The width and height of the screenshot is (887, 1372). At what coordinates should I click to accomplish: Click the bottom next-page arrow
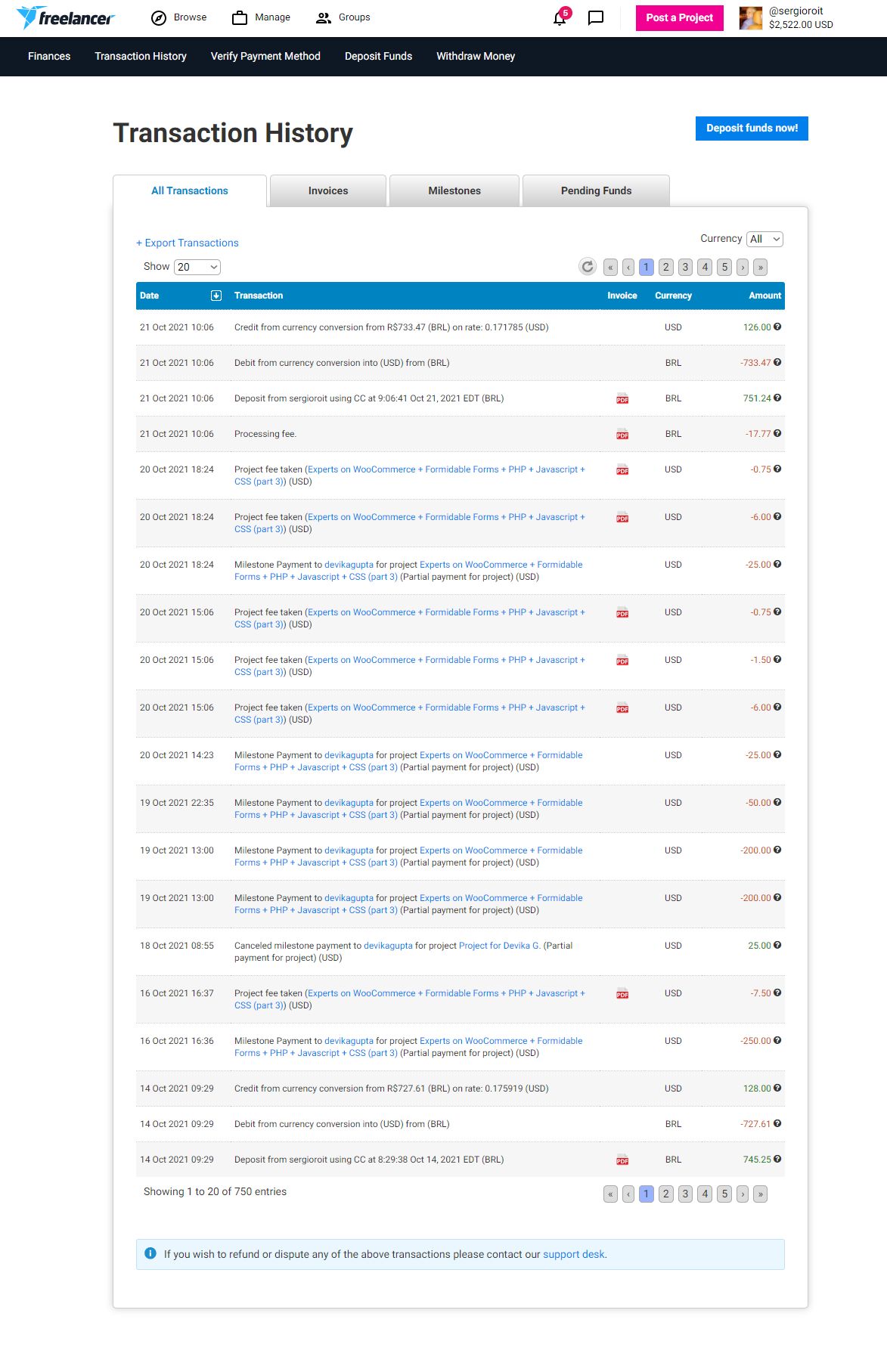[743, 1194]
